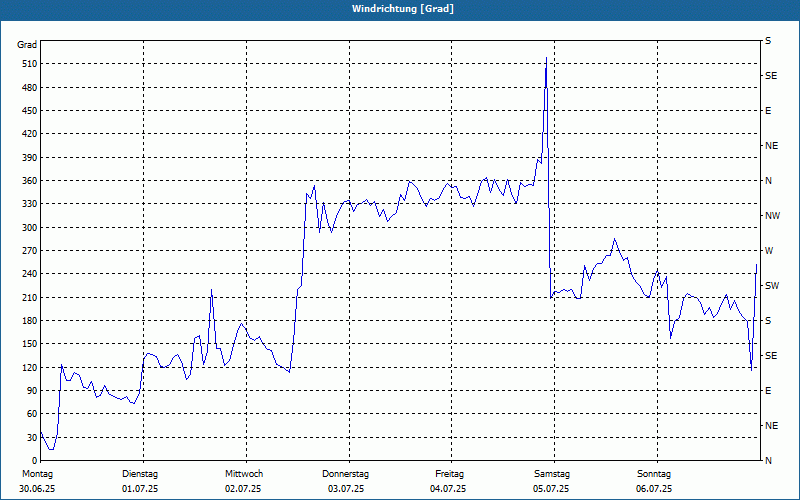Click the Sonntag day label
This screenshot has height=500, width=800.
pos(654,474)
